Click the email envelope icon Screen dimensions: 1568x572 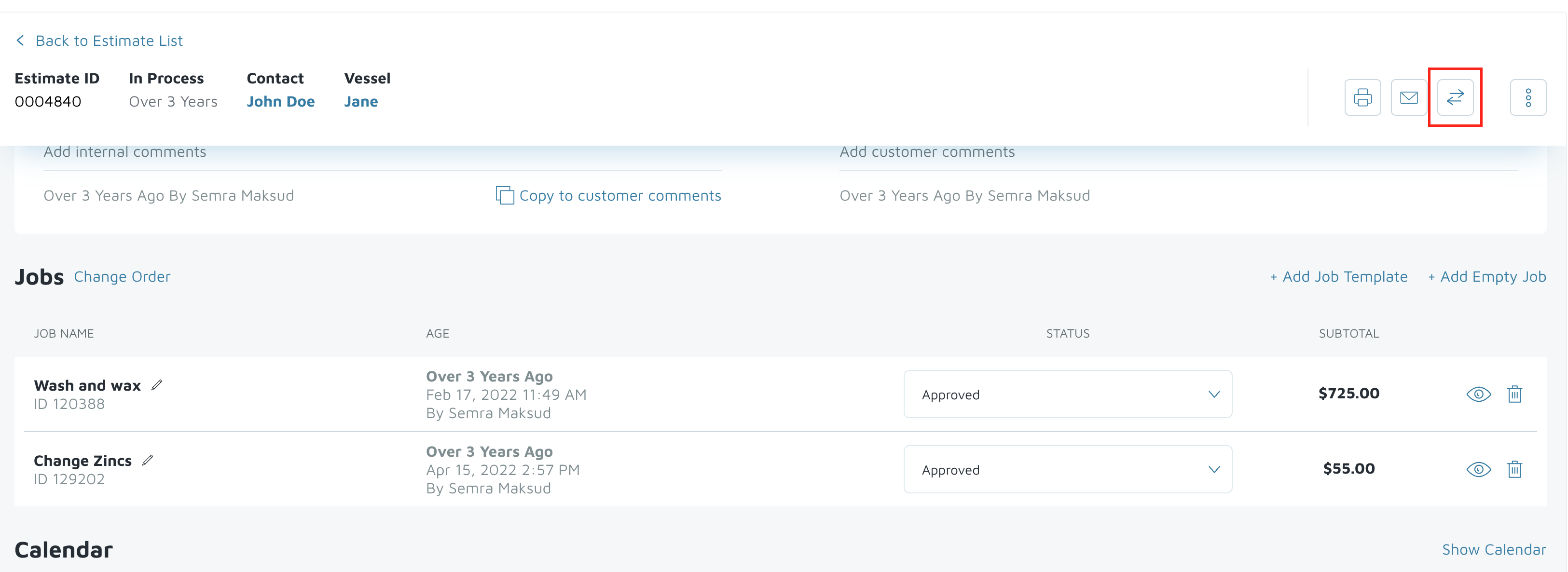tap(1408, 97)
